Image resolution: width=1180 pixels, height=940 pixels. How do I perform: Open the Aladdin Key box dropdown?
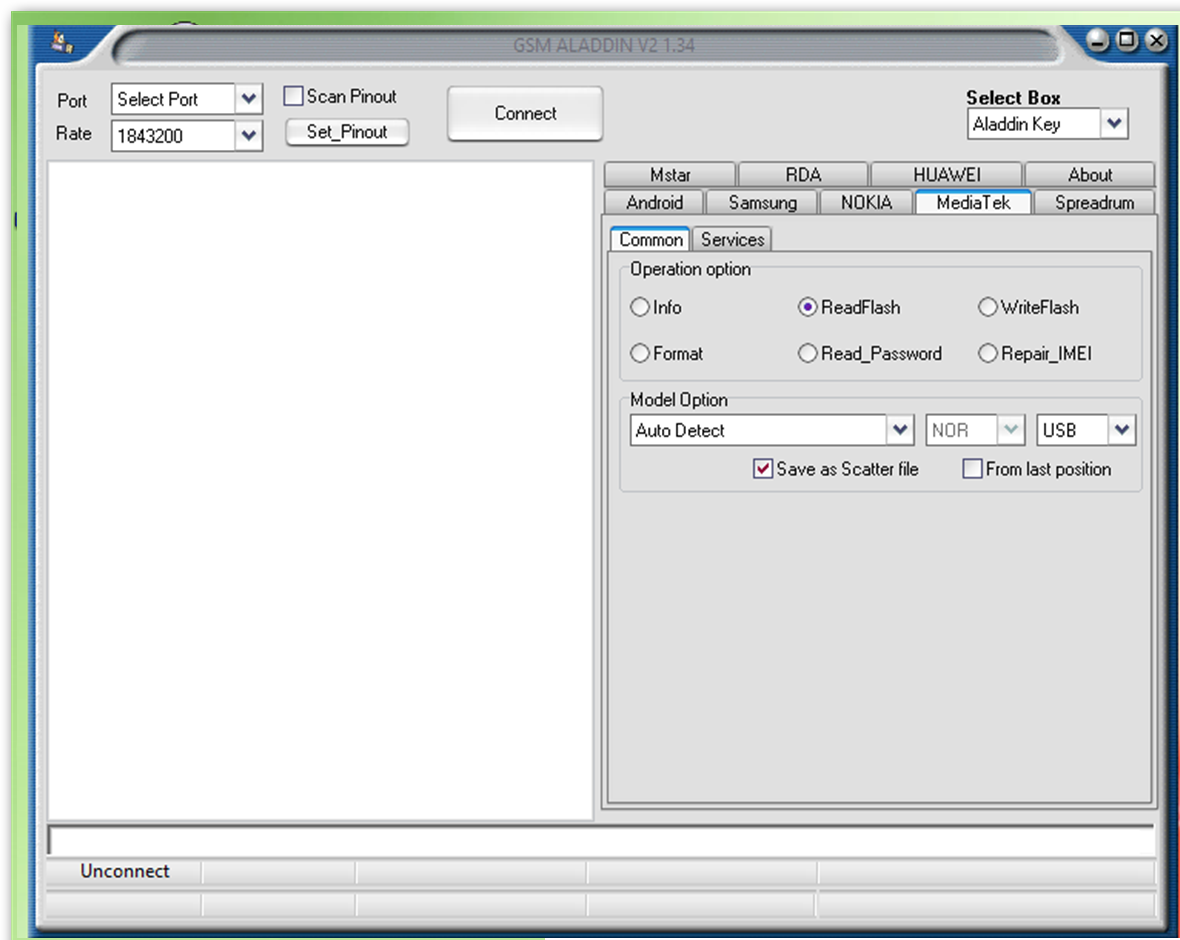[x=1114, y=125]
